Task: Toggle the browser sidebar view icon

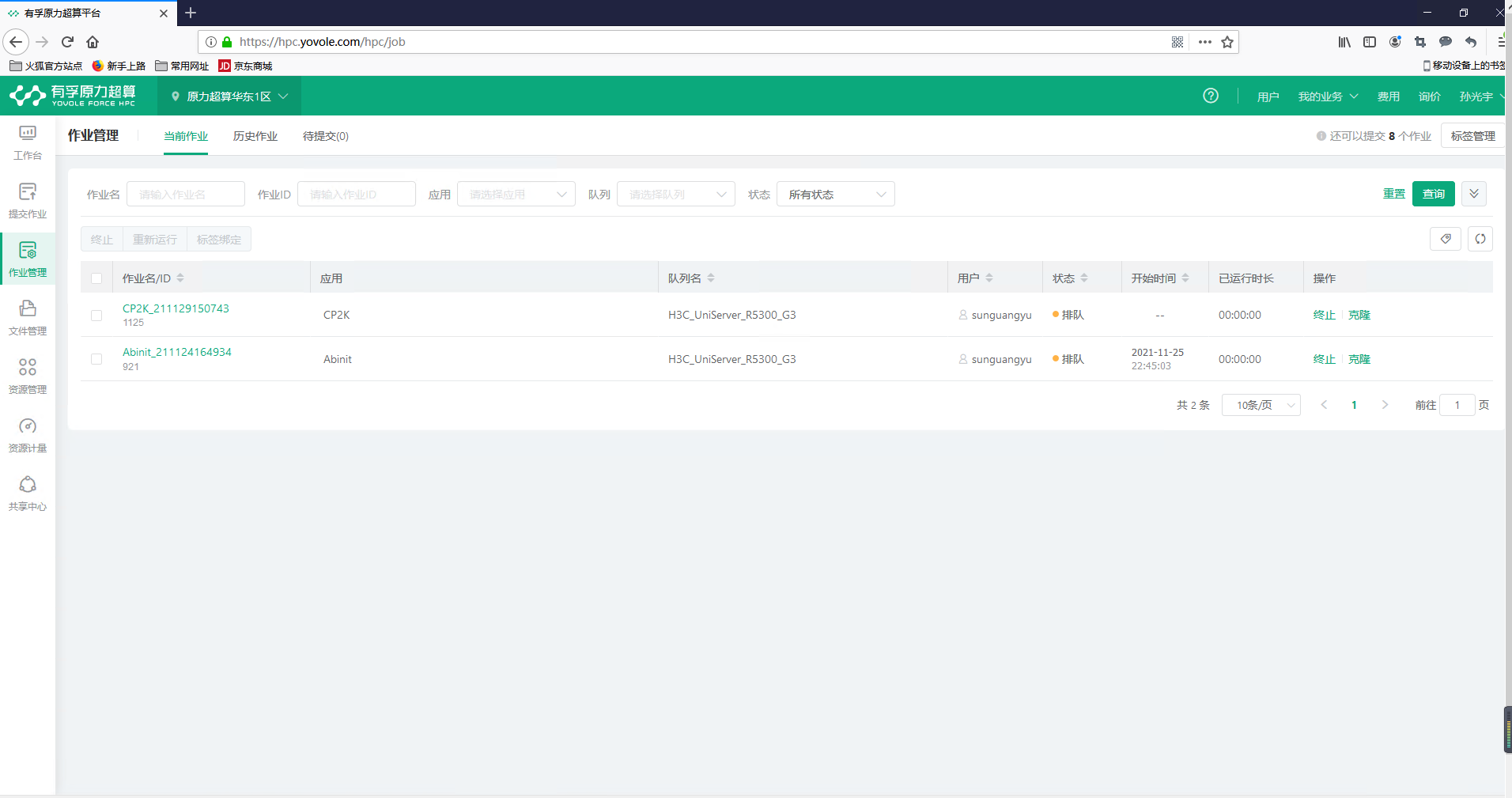Action: [1370, 42]
